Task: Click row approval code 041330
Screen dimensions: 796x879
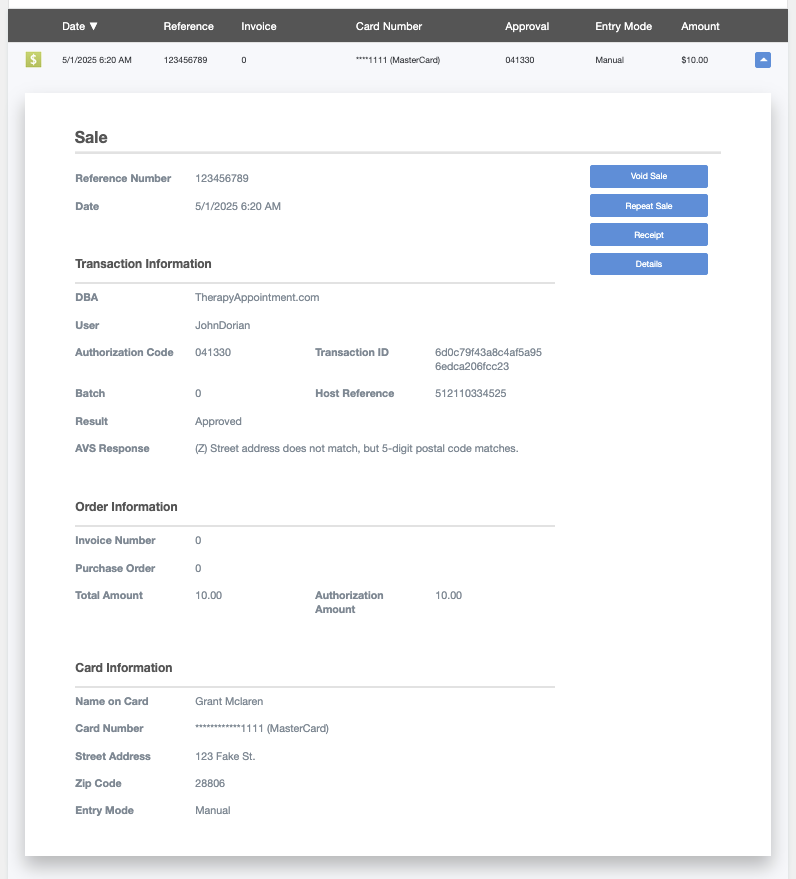Action: pos(520,60)
